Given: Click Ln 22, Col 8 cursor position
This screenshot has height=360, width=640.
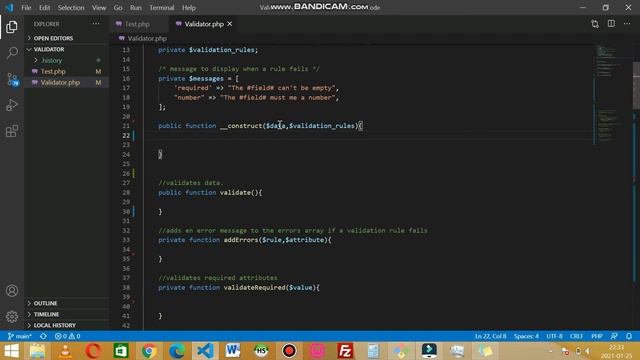Looking at the screenshot, I should [491, 336].
